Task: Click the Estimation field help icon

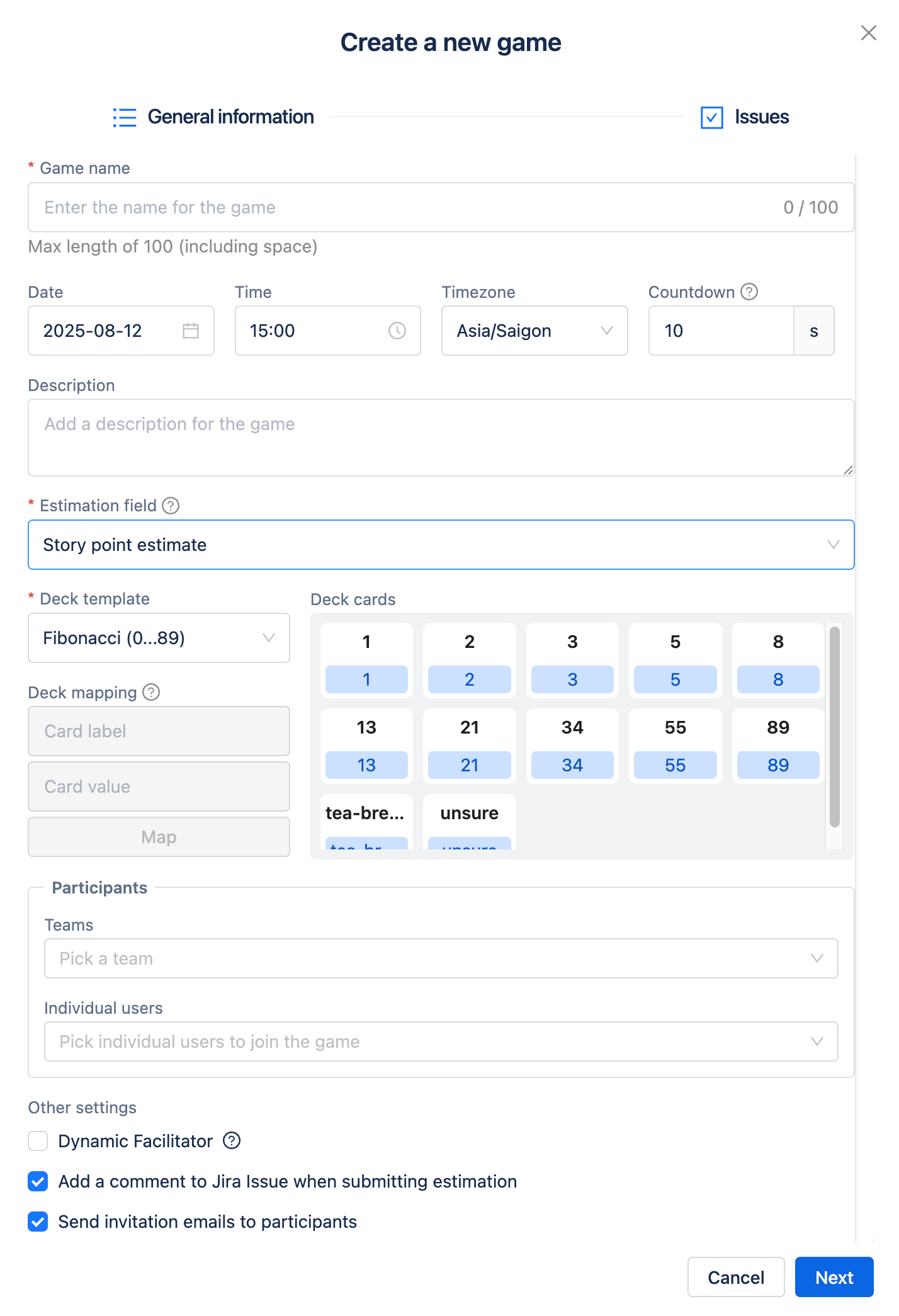Action: [171, 506]
